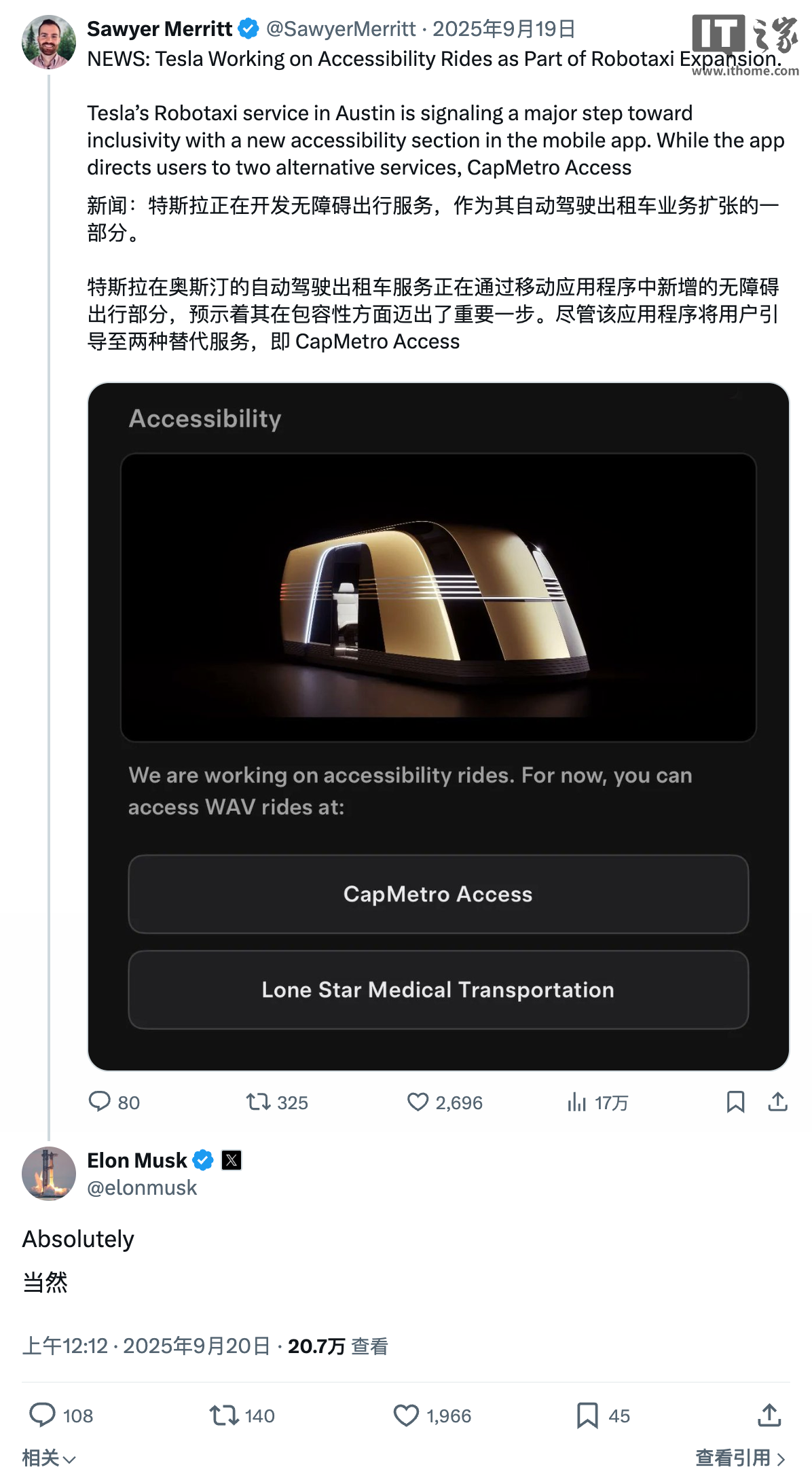
Task: Retweet Sawyer Merritt's post with 325 reposts
Action: (258, 1101)
